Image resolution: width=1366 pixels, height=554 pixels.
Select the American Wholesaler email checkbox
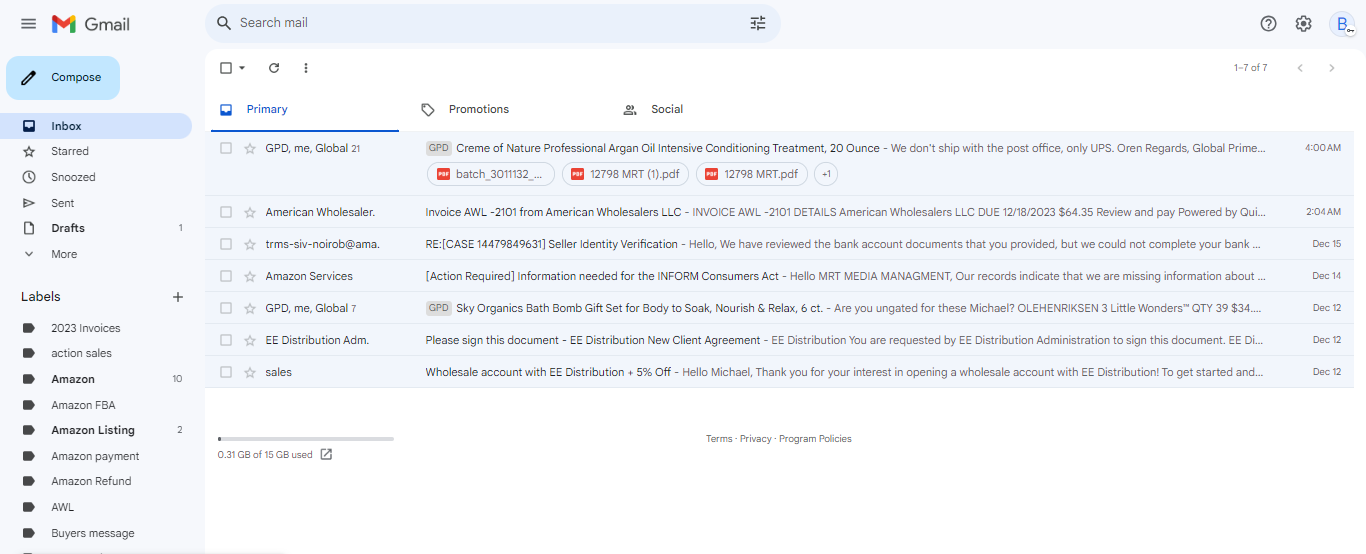pyautogui.click(x=226, y=212)
